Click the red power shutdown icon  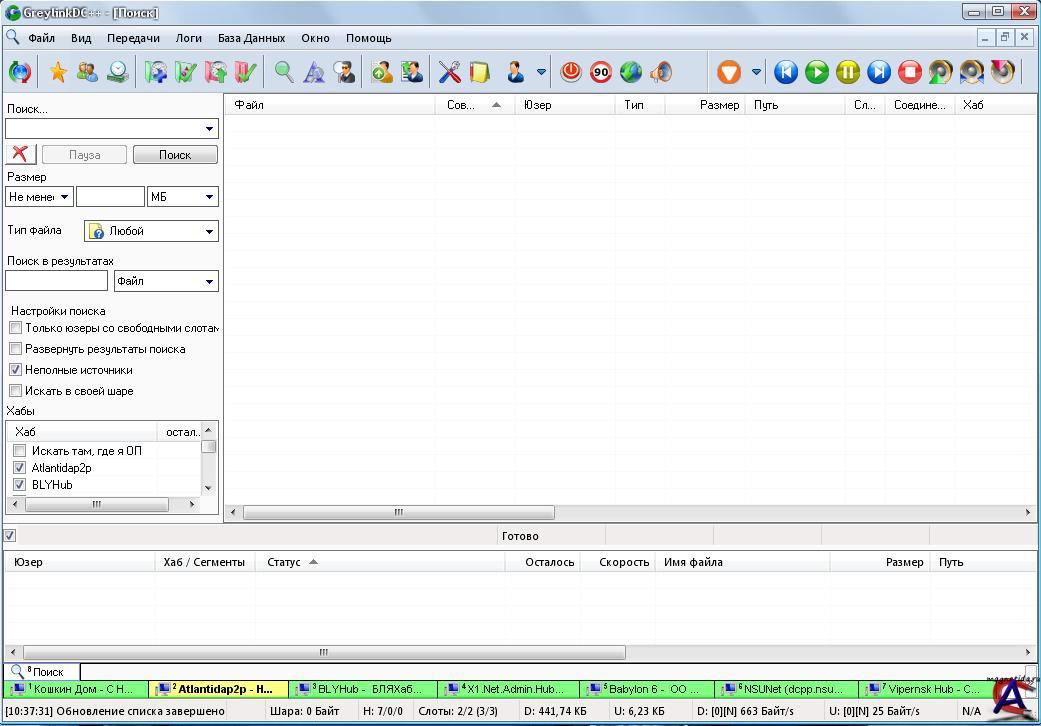(x=570, y=72)
